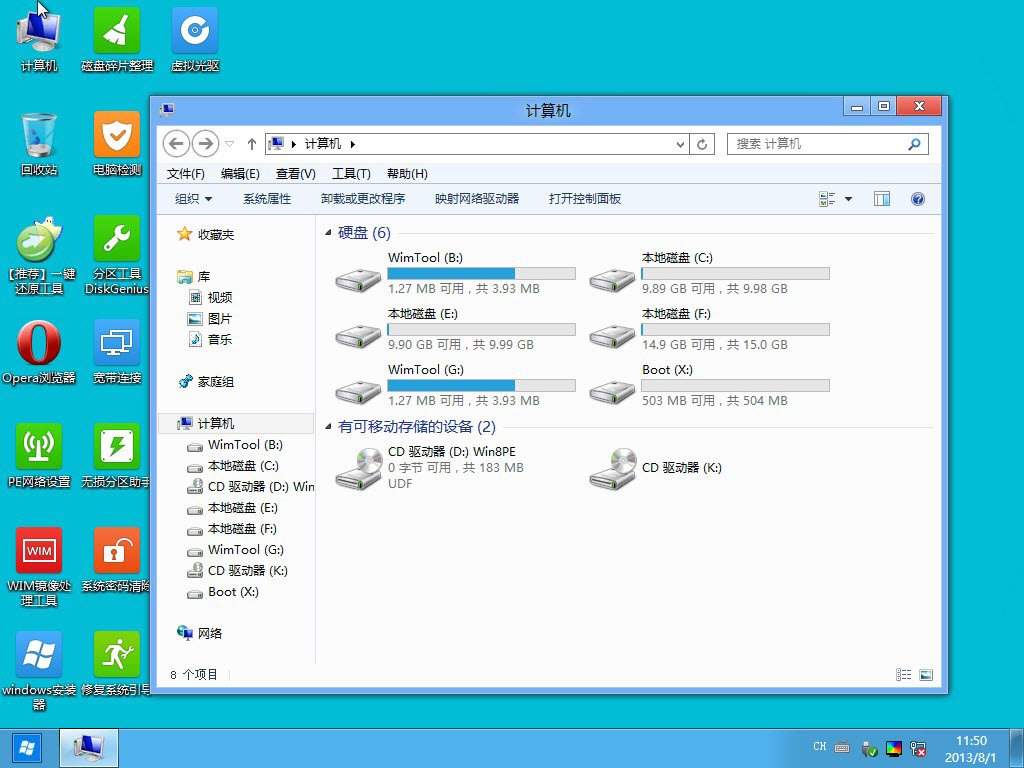Select 本地磁盘 (C:) drive in main pane

pos(710,273)
